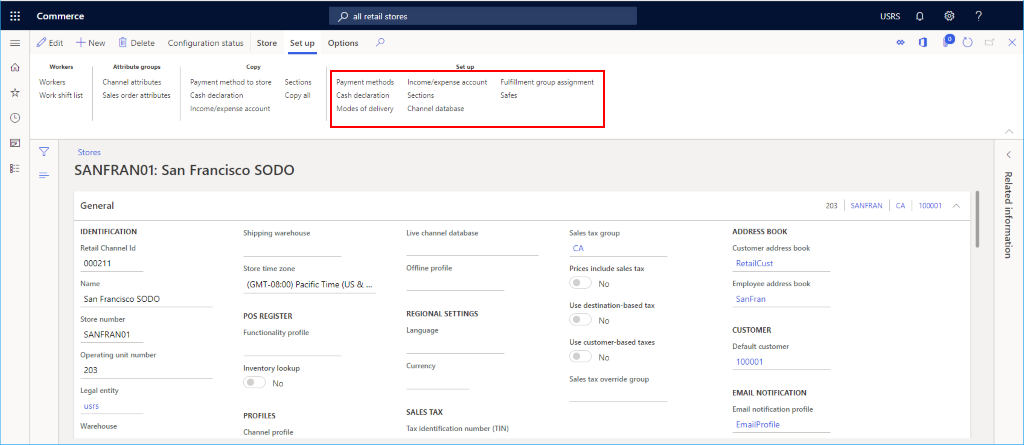1024x445 pixels.
Task: Open the Store time zone dropdown
Action: (309, 285)
